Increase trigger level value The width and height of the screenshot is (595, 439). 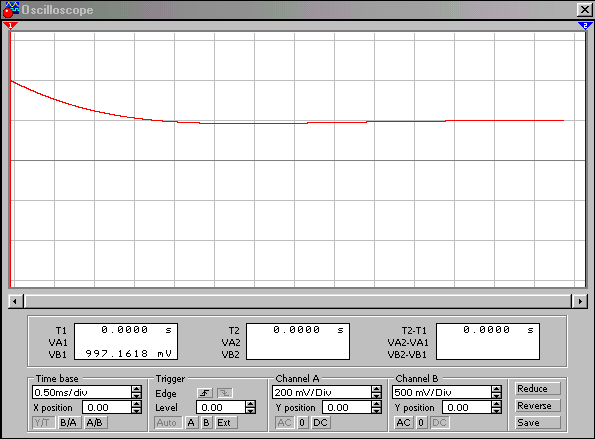pyautogui.click(x=250, y=404)
